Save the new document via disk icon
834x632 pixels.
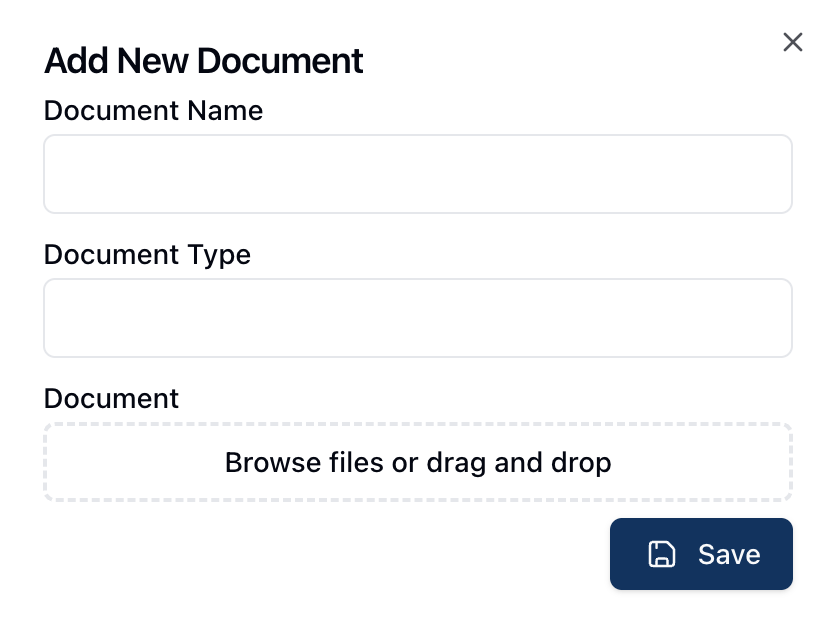tap(662, 554)
